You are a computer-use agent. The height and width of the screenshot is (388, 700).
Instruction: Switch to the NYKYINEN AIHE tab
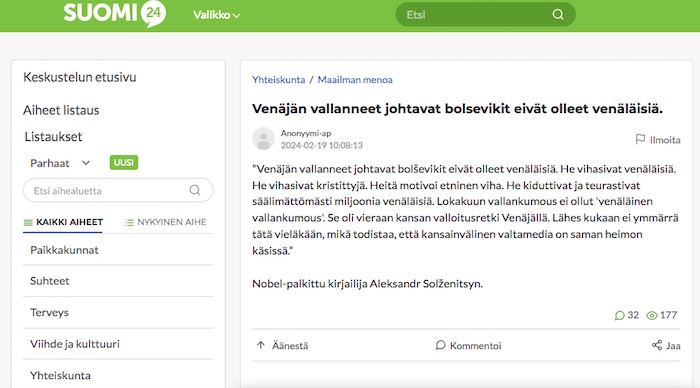coord(166,222)
